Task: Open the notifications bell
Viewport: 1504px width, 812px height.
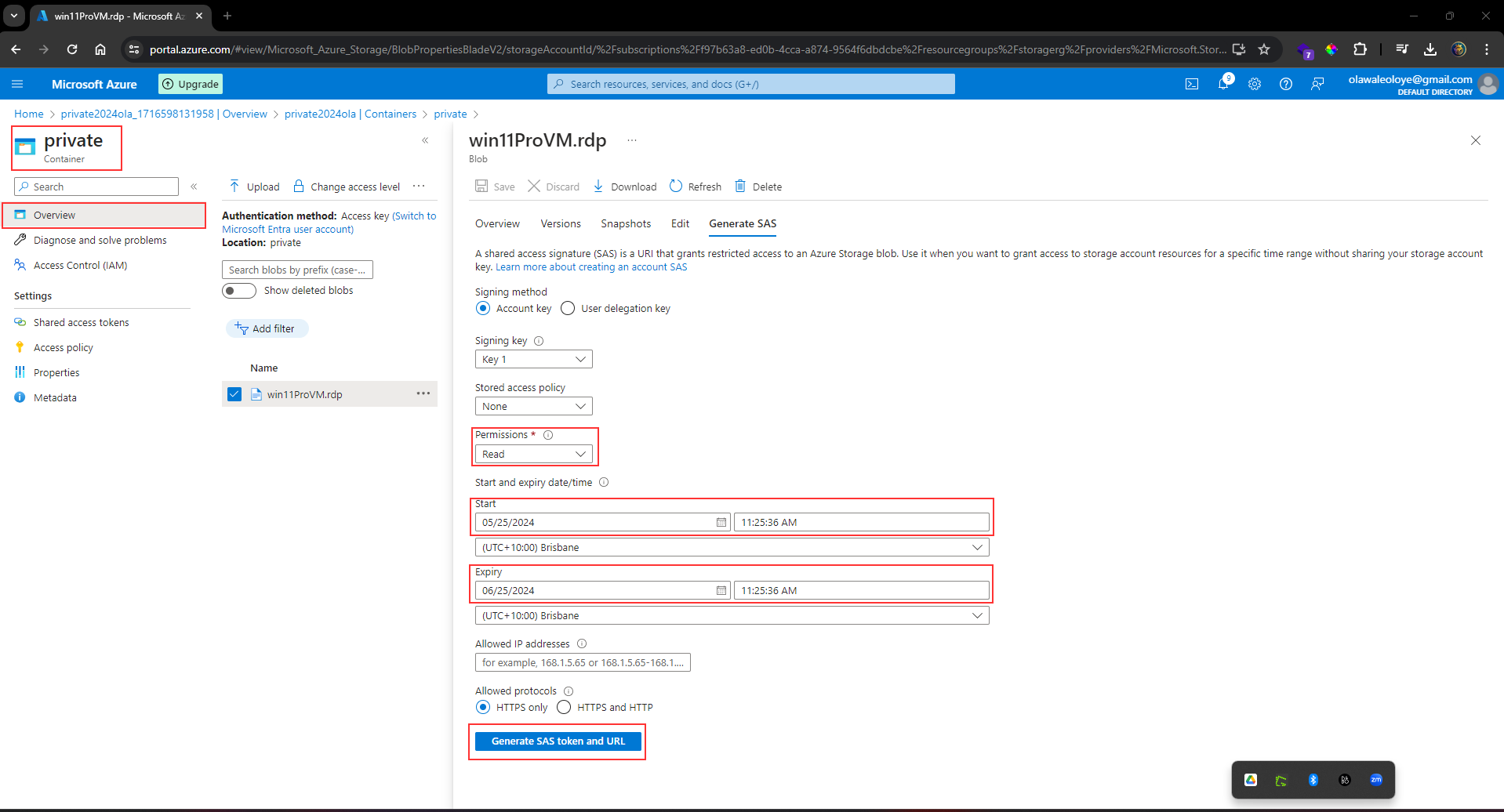Action: 1223,83
